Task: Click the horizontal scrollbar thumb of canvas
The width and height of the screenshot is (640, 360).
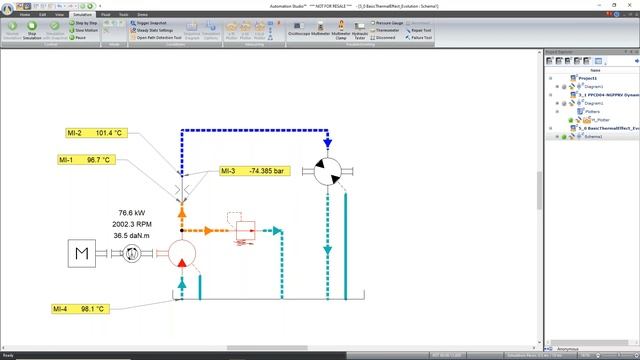Action: [267, 348]
